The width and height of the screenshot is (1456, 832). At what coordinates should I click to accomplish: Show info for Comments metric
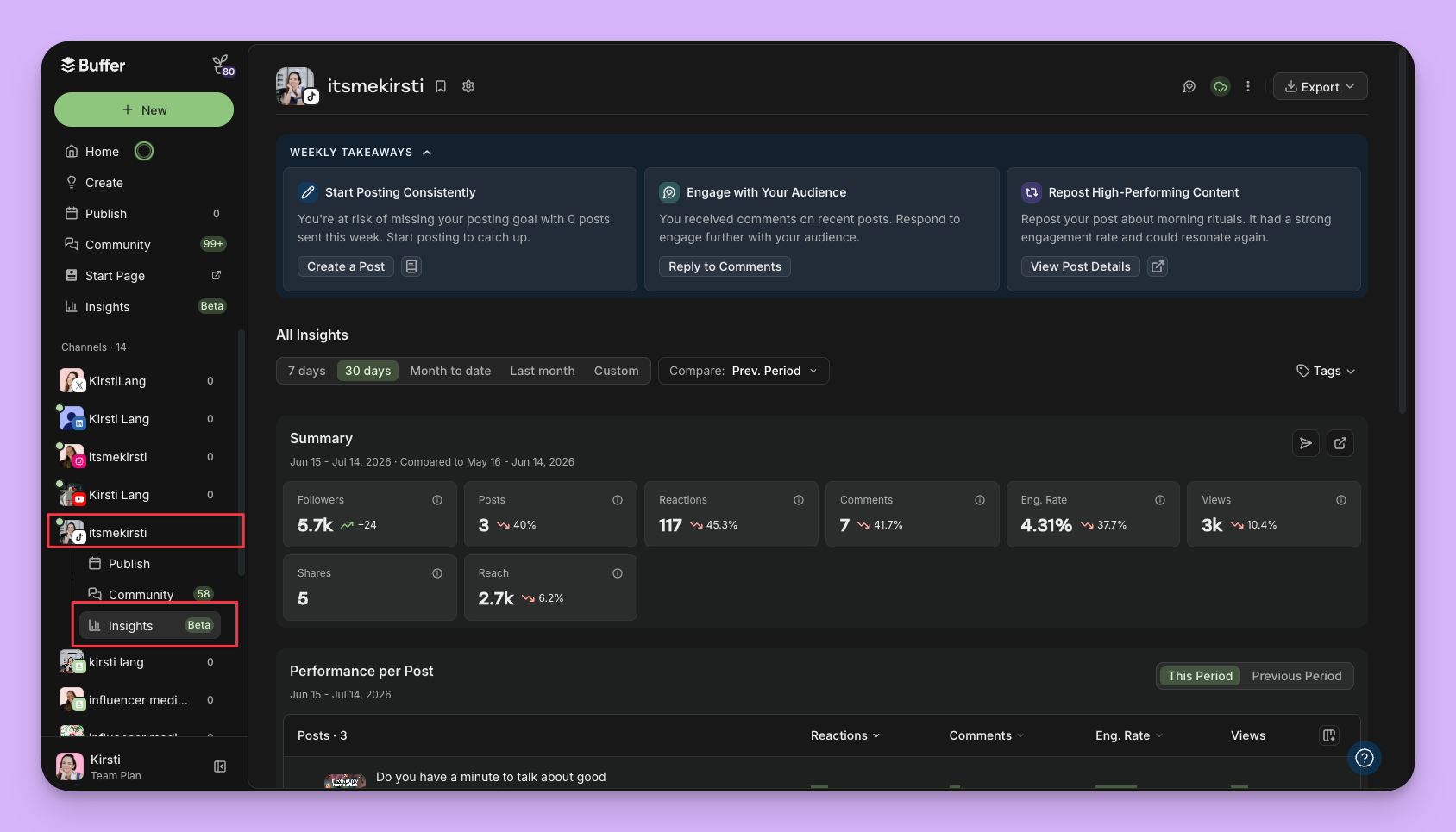[x=980, y=500]
